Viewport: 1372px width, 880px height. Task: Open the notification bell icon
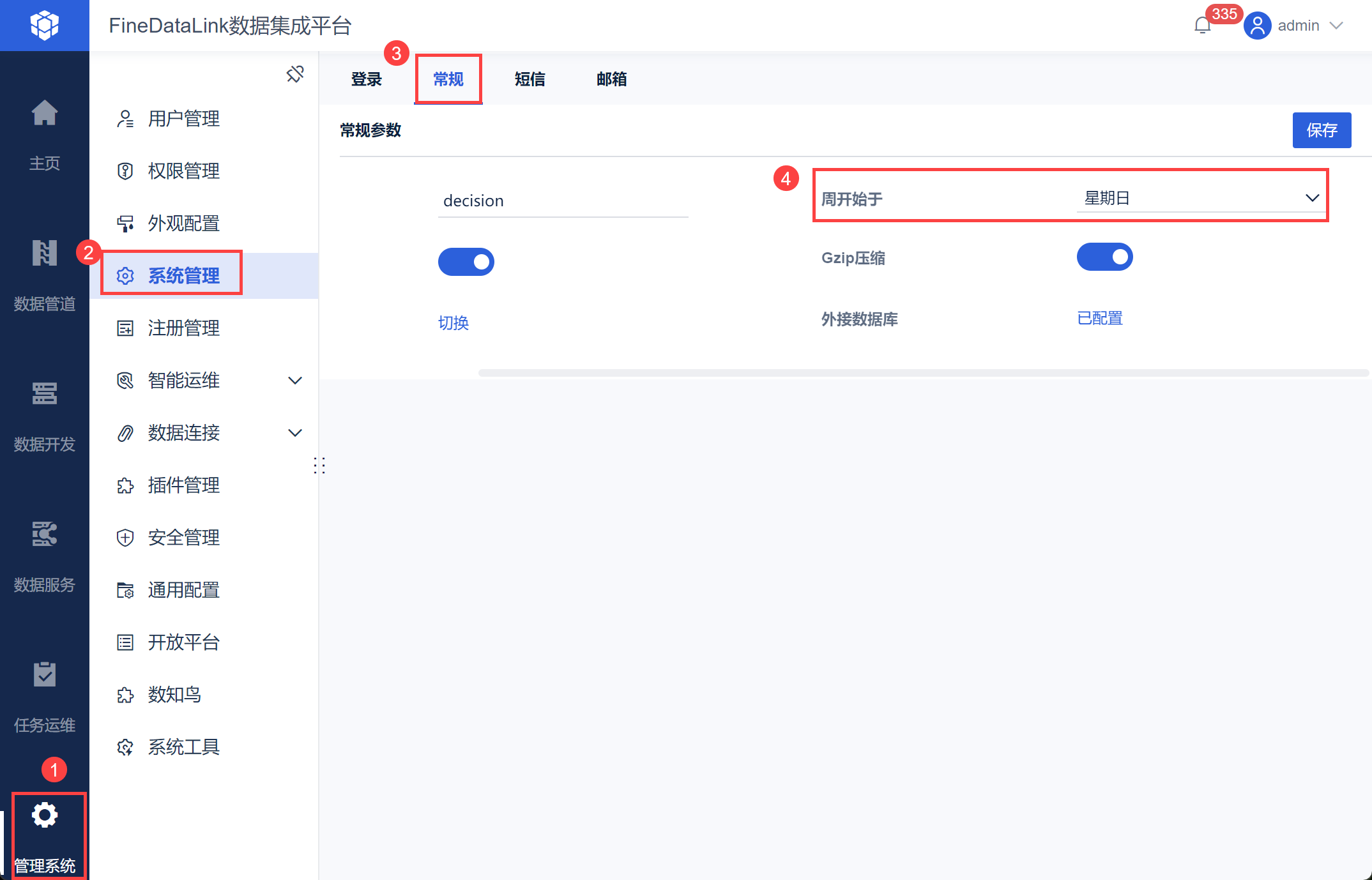[x=1202, y=26]
